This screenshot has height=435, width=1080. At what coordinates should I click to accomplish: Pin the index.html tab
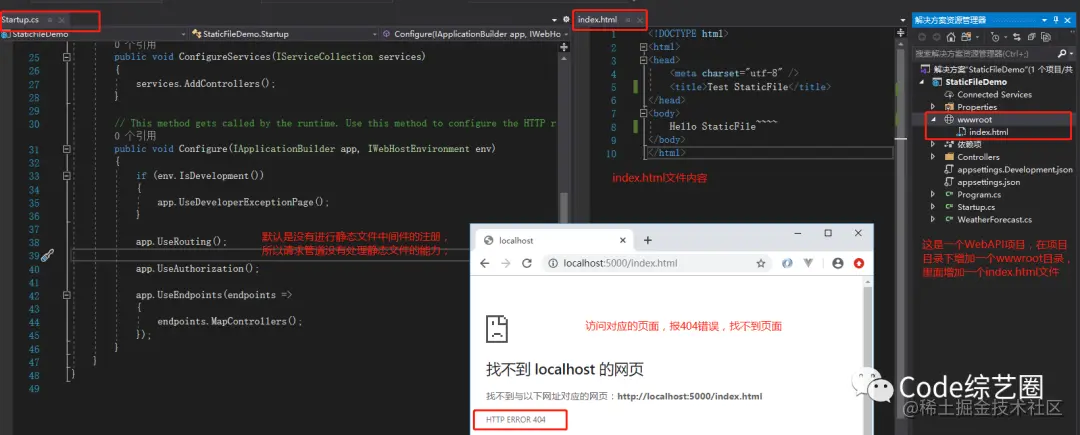point(627,21)
